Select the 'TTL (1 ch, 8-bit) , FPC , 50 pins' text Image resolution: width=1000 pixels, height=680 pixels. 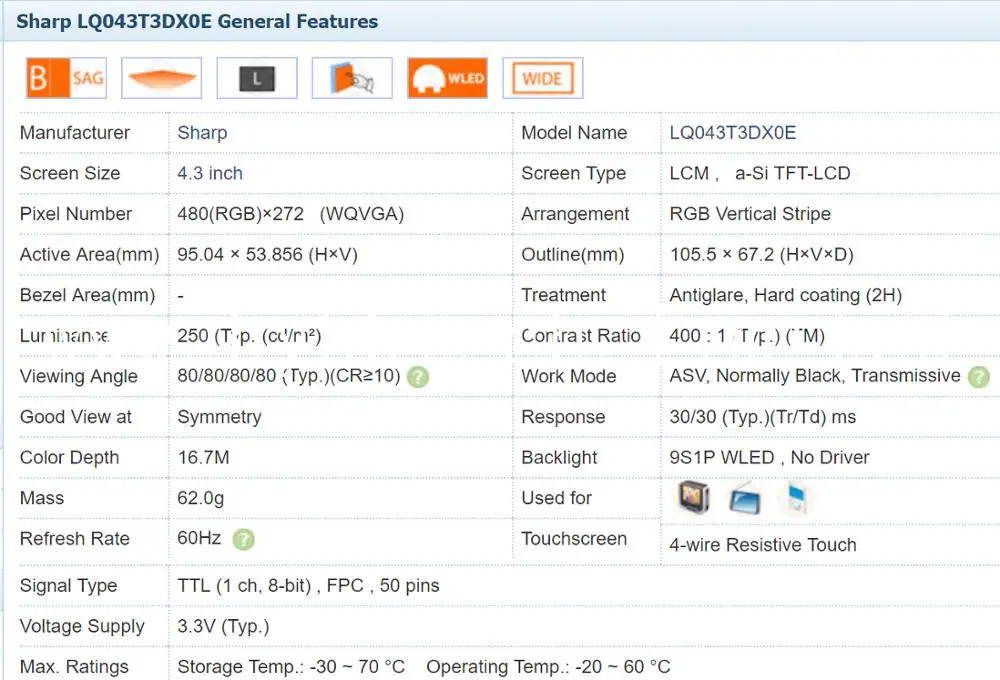(309, 586)
